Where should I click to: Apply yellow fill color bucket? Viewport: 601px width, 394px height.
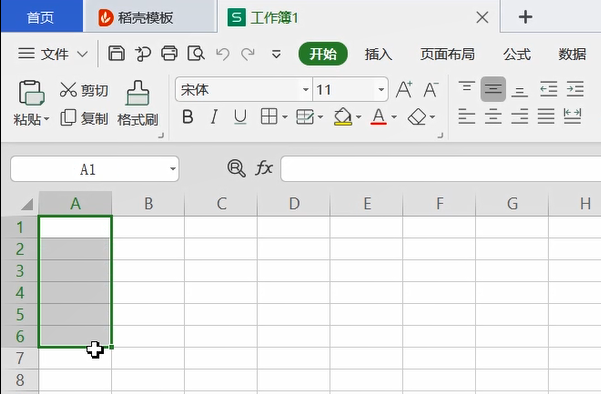(343, 117)
